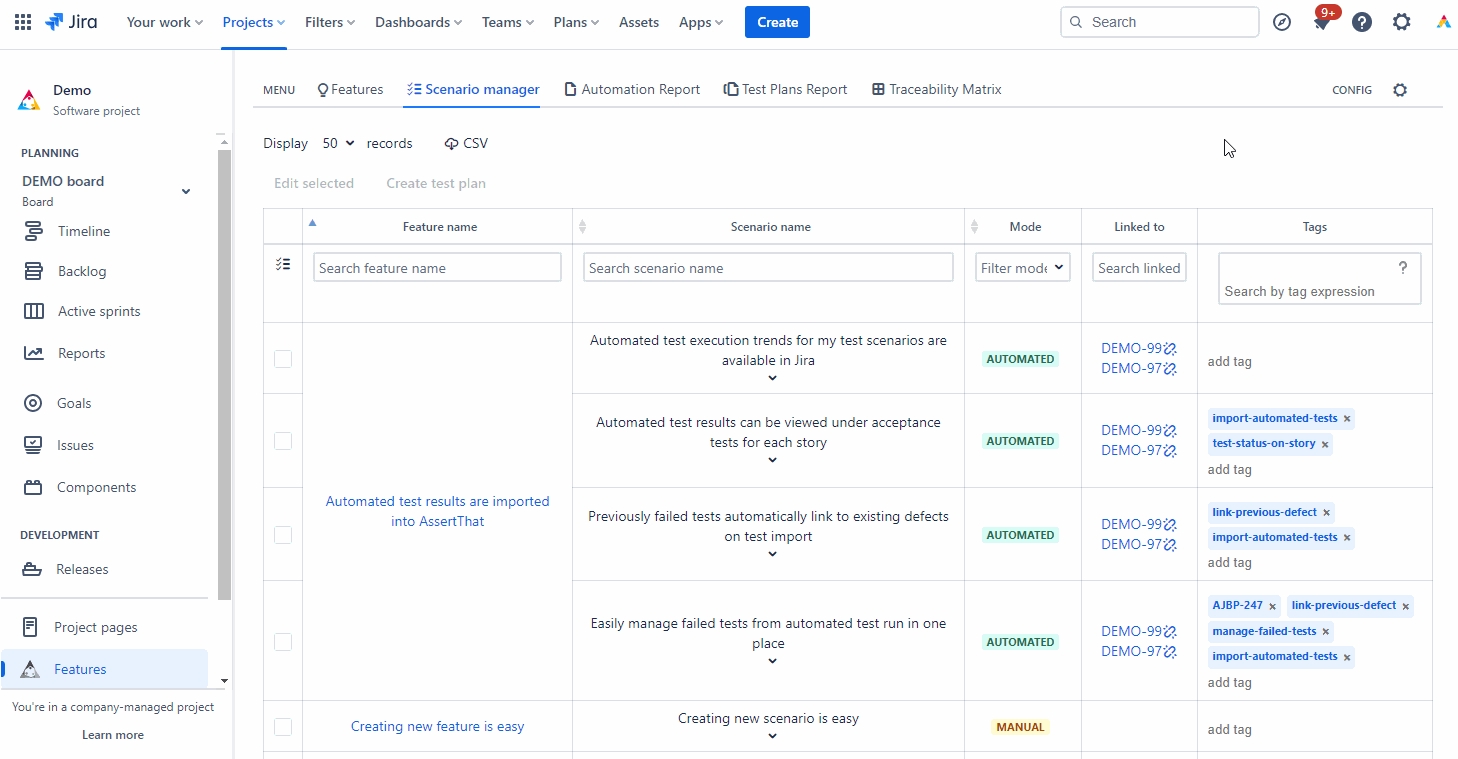The image size is (1458, 759).
Task: Switch to the Automation Report tab
Action: (x=632, y=89)
